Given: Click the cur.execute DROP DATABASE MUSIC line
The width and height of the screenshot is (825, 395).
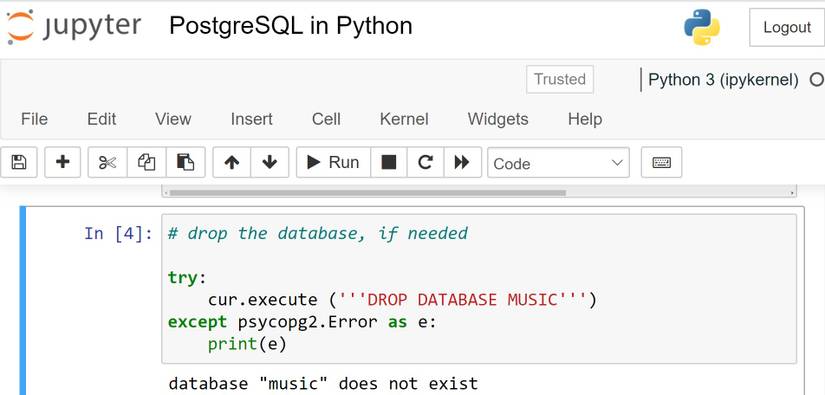Looking at the screenshot, I should click(403, 300).
